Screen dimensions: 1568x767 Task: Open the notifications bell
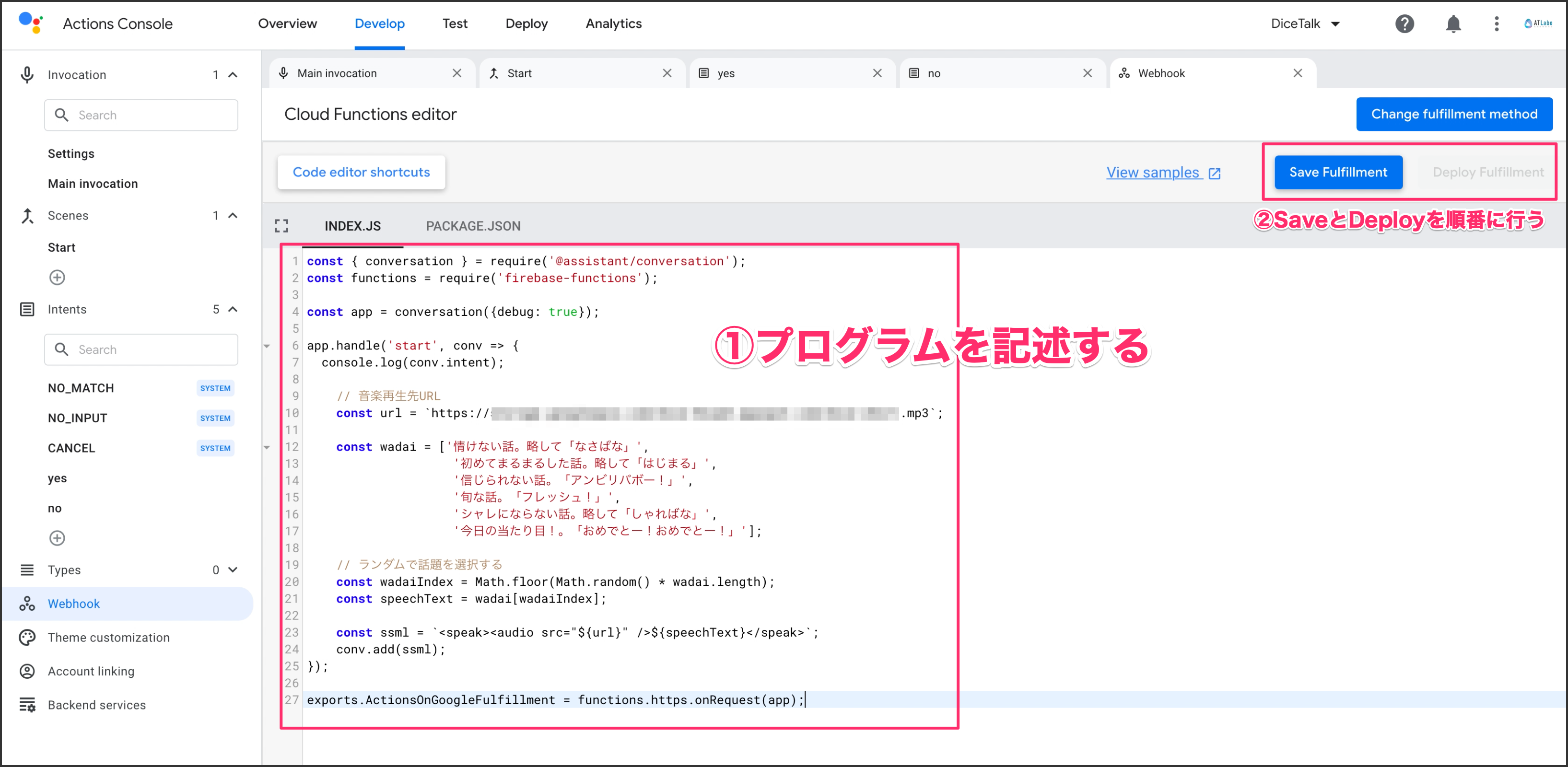pos(1453,24)
